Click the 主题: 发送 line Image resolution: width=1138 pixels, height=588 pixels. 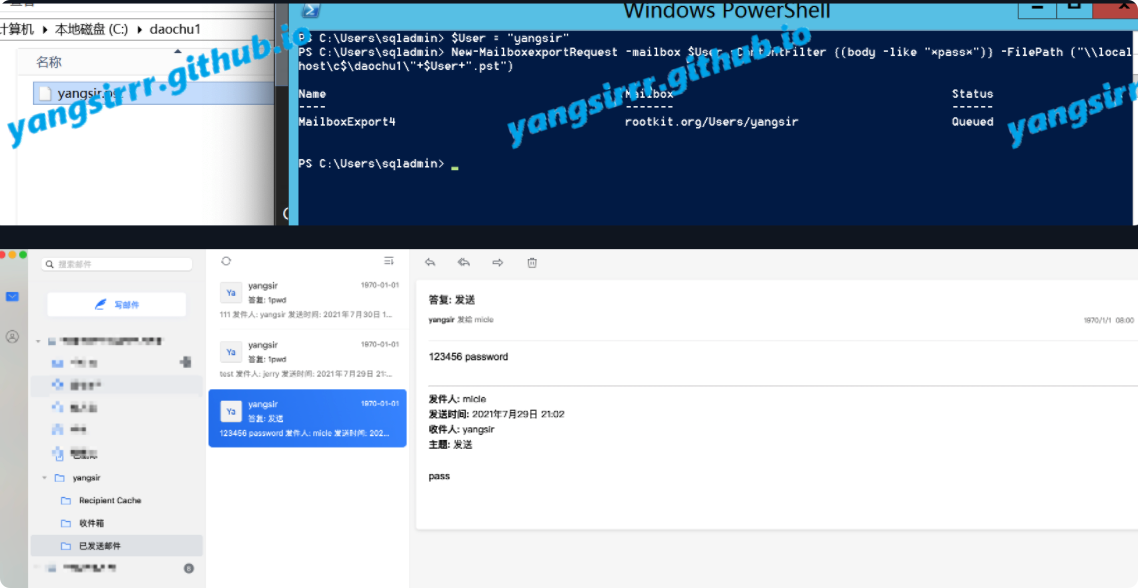[x=450, y=444]
